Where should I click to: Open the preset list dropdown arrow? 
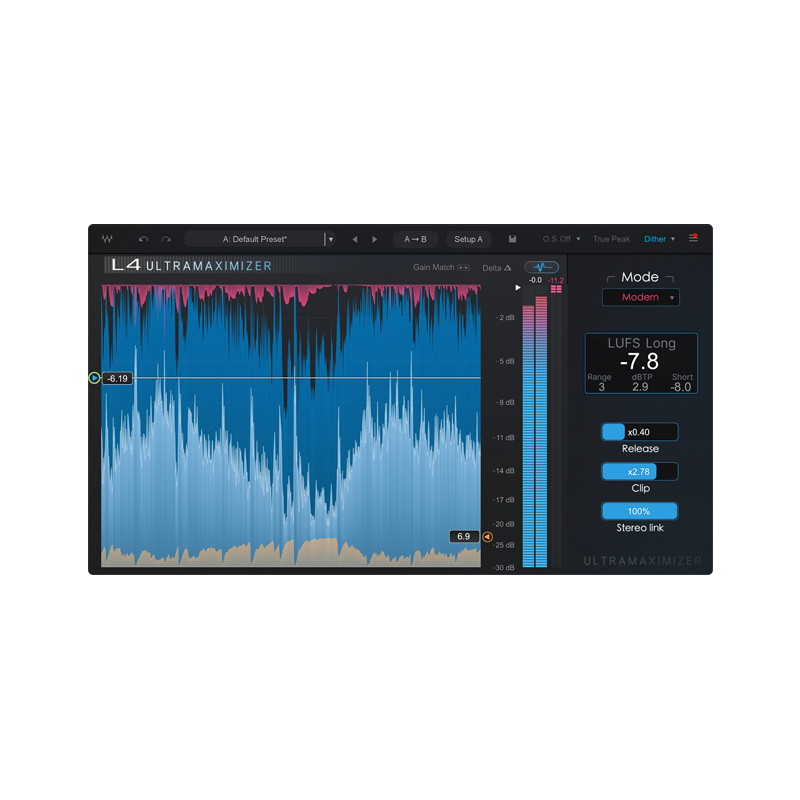pyautogui.click(x=331, y=240)
